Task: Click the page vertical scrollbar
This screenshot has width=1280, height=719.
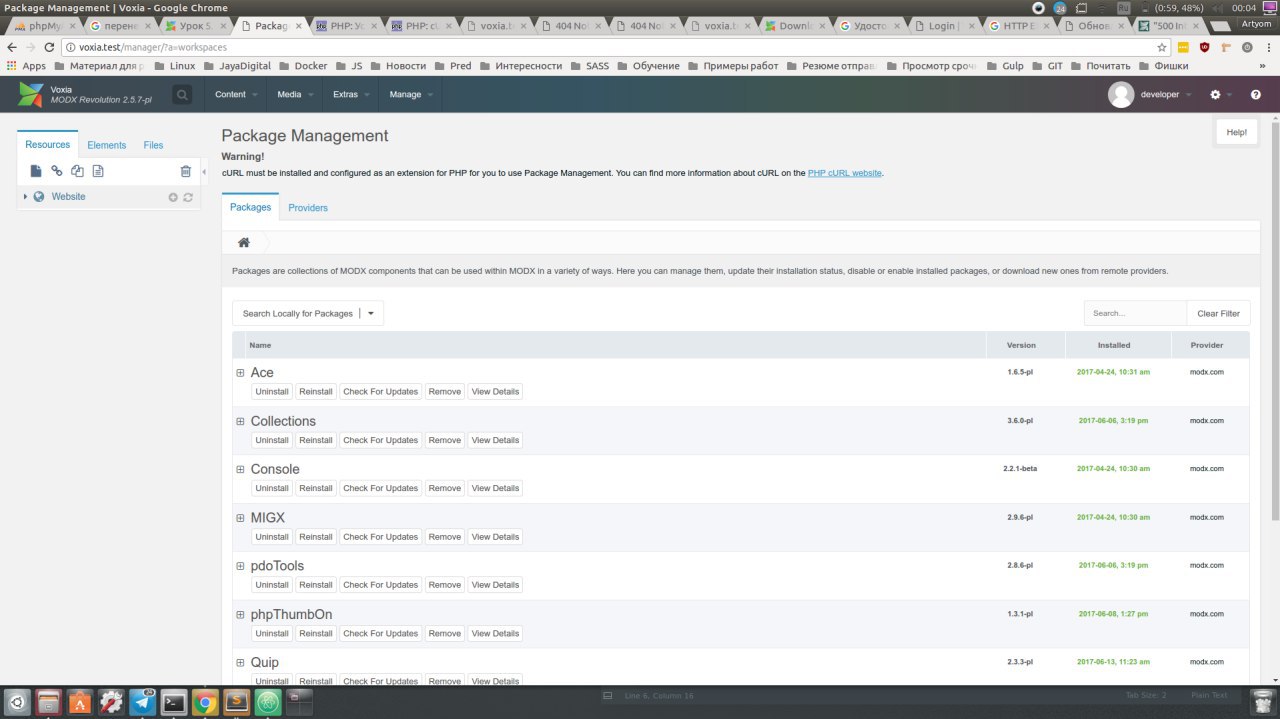Action: coord(1274,320)
